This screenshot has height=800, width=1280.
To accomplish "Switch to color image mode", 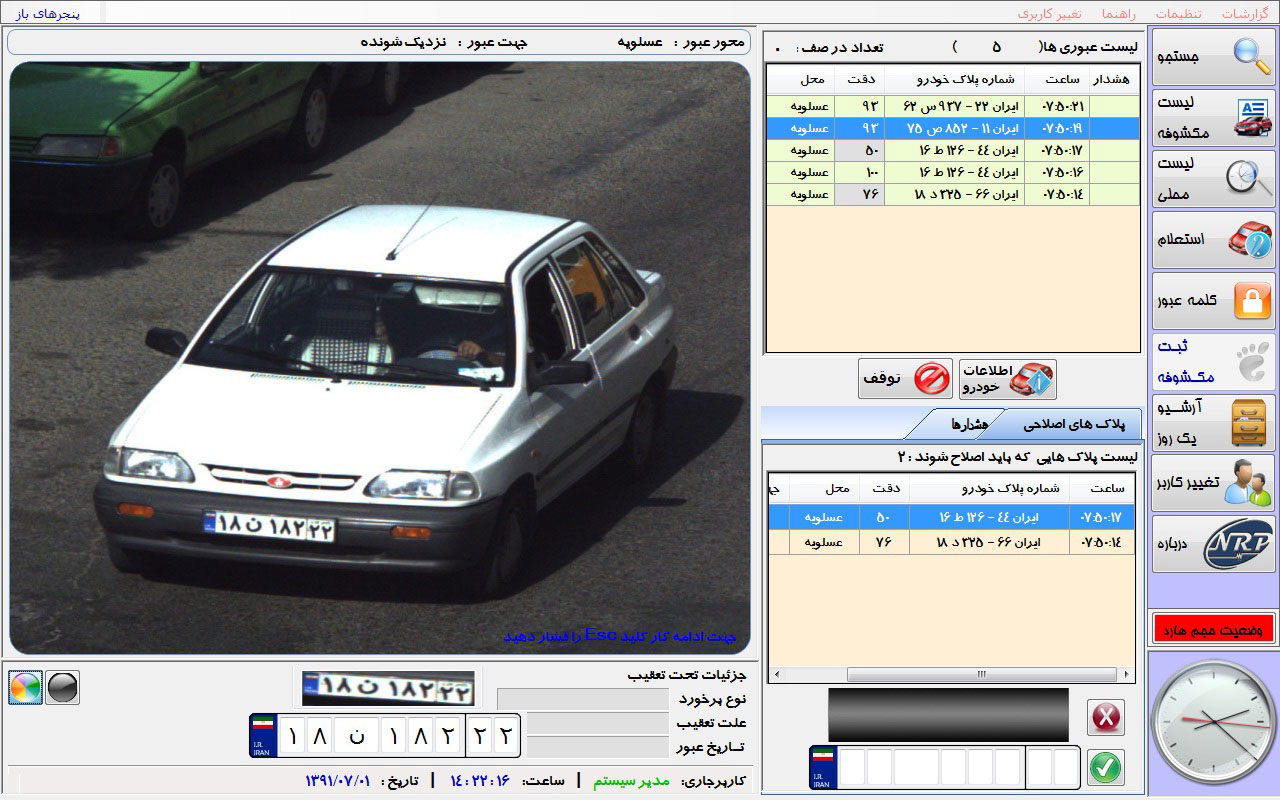I will point(26,688).
